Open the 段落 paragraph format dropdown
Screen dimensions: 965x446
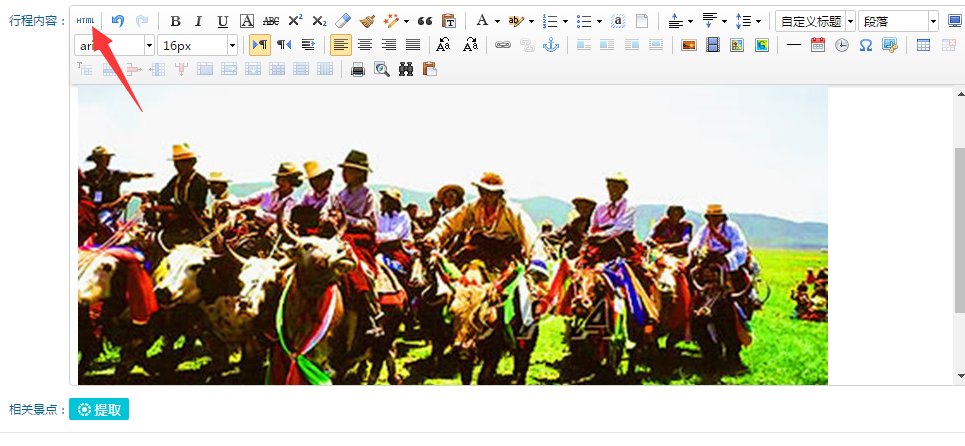[x=933, y=21]
